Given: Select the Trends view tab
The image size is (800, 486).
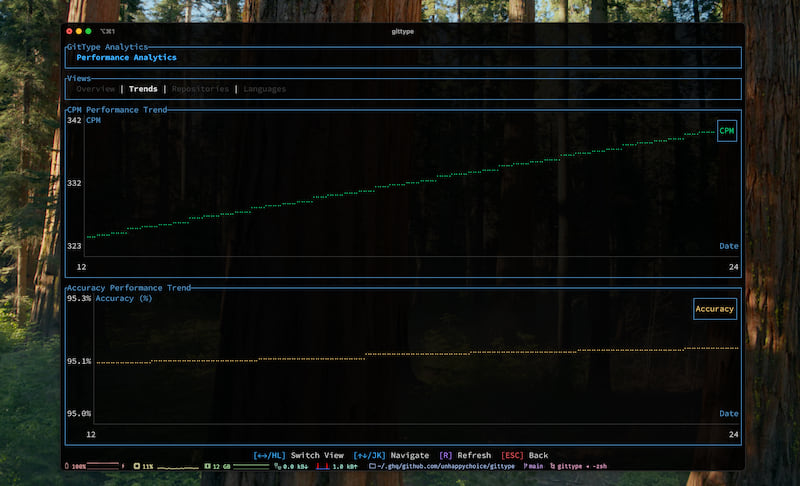Looking at the screenshot, I should click(143, 89).
